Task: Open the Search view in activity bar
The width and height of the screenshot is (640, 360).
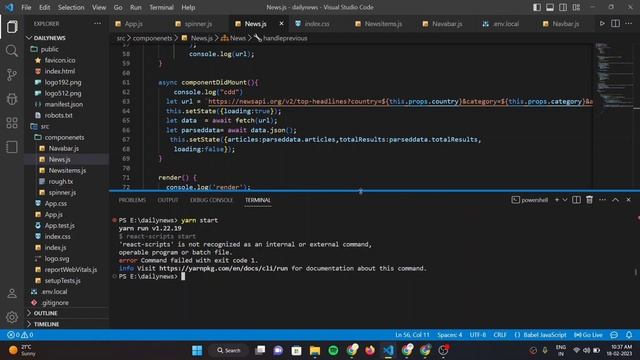Action: 12,51
